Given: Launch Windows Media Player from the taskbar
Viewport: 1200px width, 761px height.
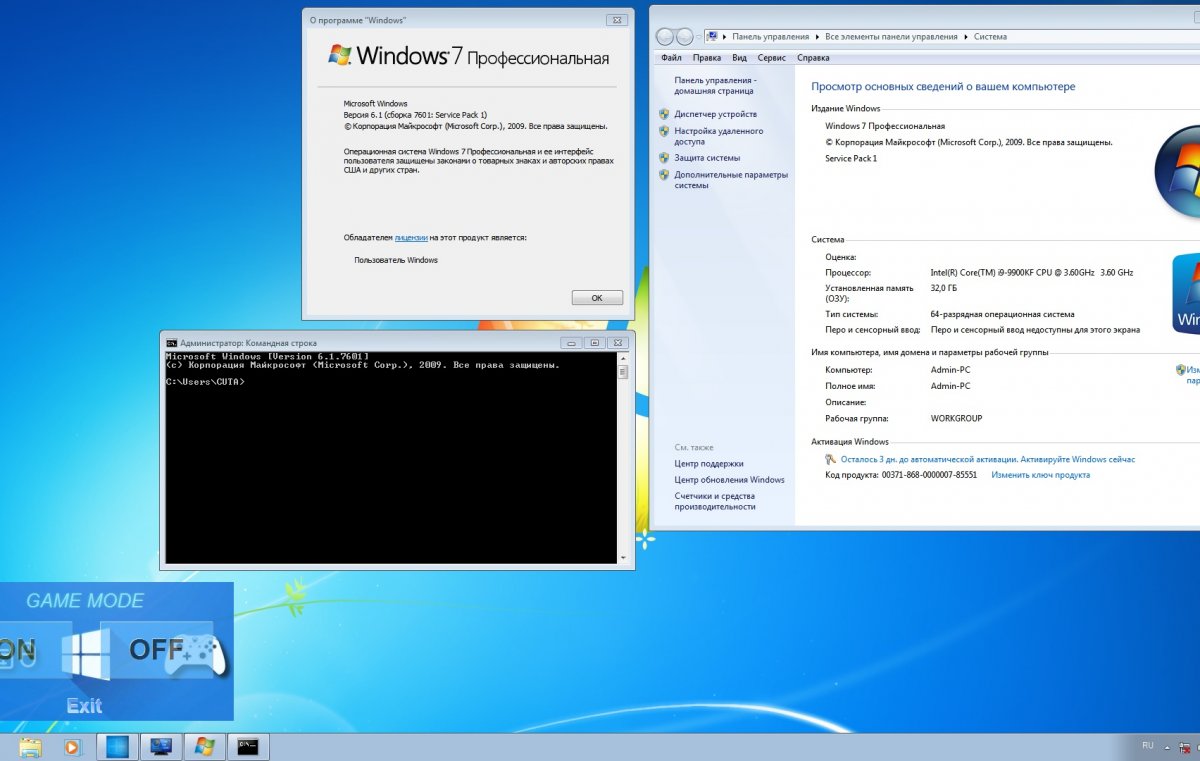Looking at the screenshot, I should click(x=71, y=747).
